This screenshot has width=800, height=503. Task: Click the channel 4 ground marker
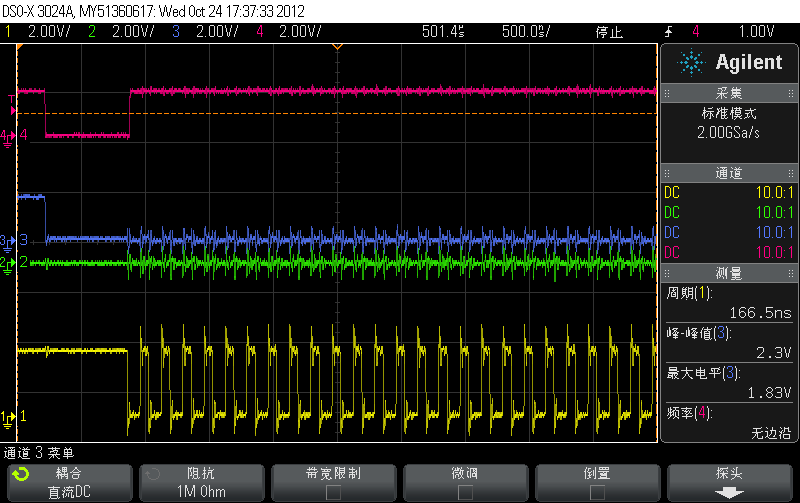pyautogui.click(x=8, y=137)
